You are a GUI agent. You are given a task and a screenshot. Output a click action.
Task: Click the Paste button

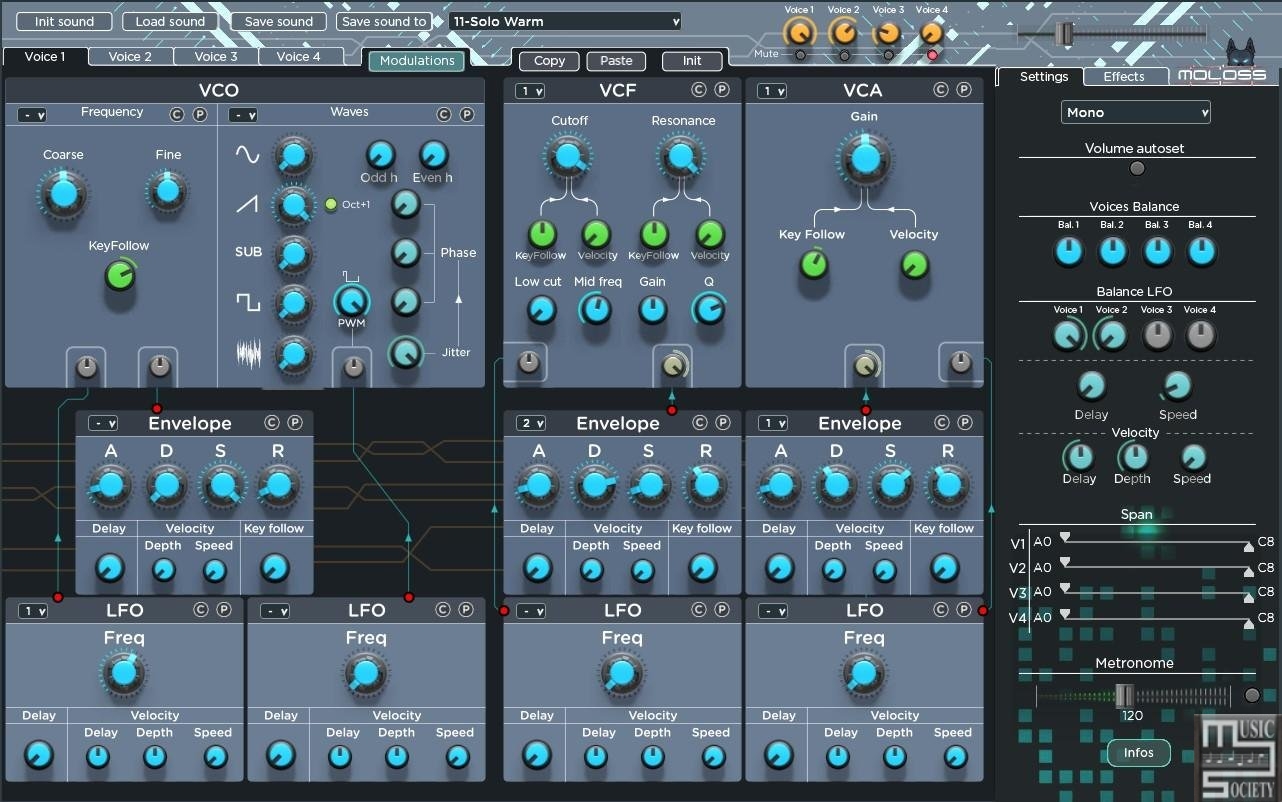click(x=616, y=61)
